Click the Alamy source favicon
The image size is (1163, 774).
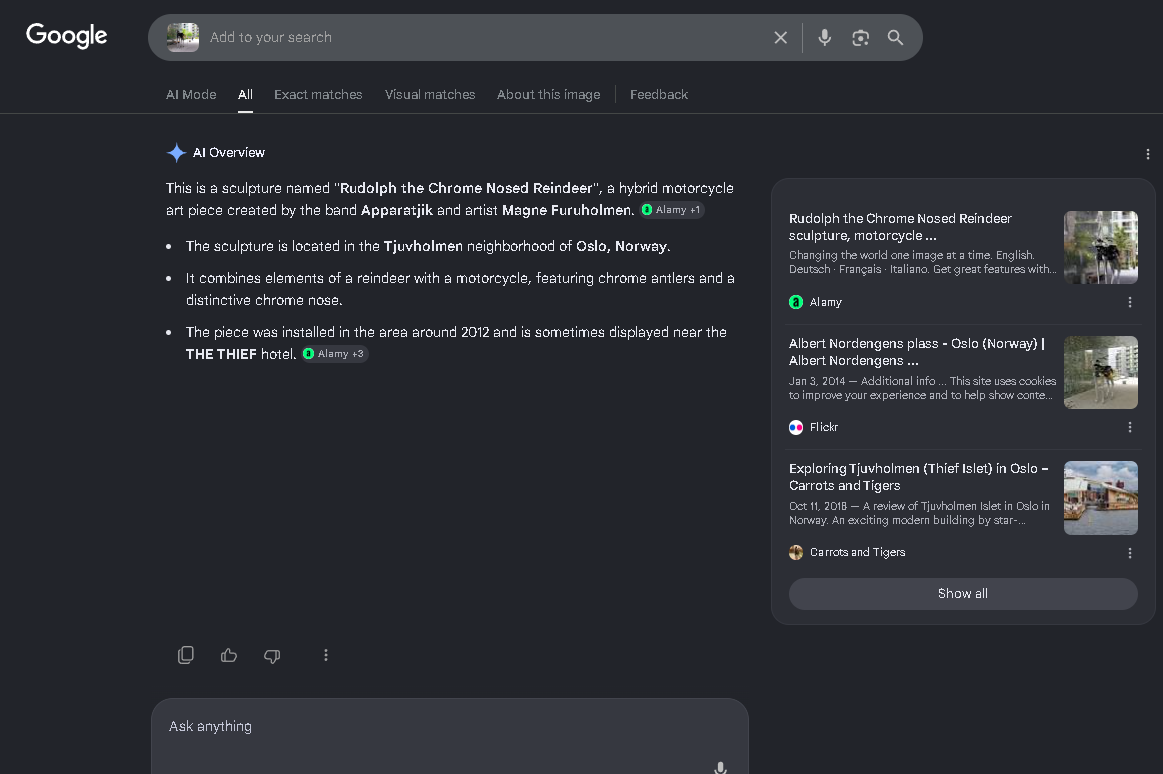(x=796, y=302)
